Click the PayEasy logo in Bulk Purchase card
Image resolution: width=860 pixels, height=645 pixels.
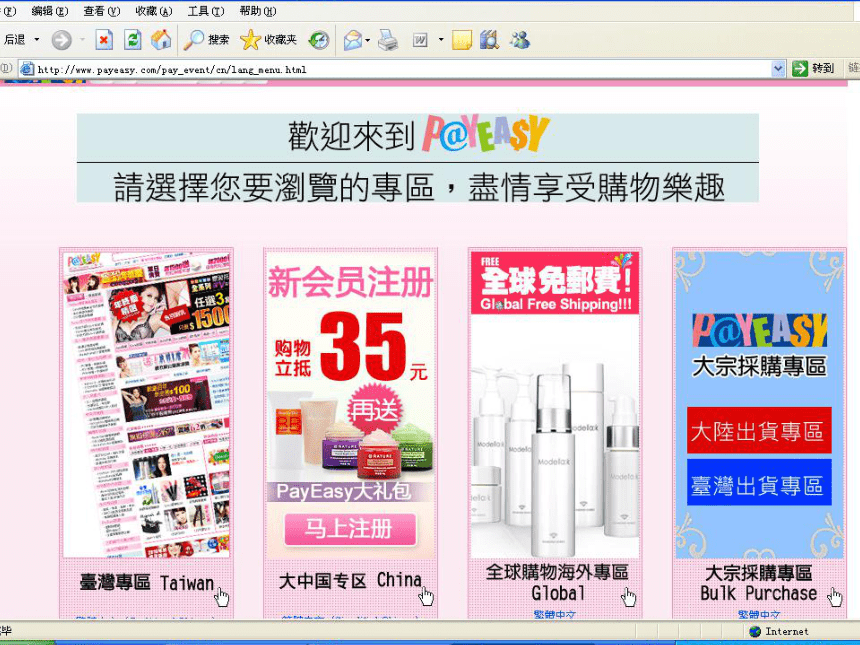pyautogui.click(x=760, y=330)
